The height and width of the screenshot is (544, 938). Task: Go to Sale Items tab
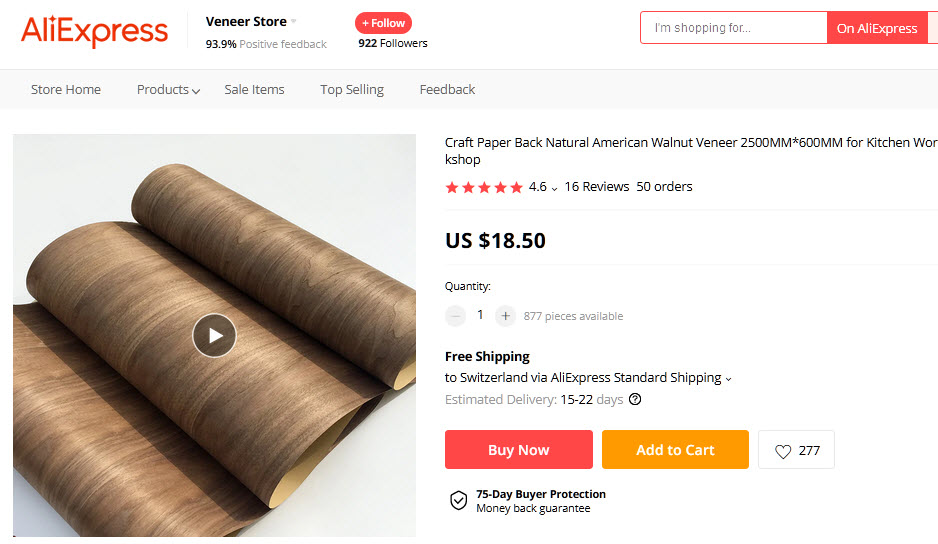pyautogui.click(x=254, y=90)
